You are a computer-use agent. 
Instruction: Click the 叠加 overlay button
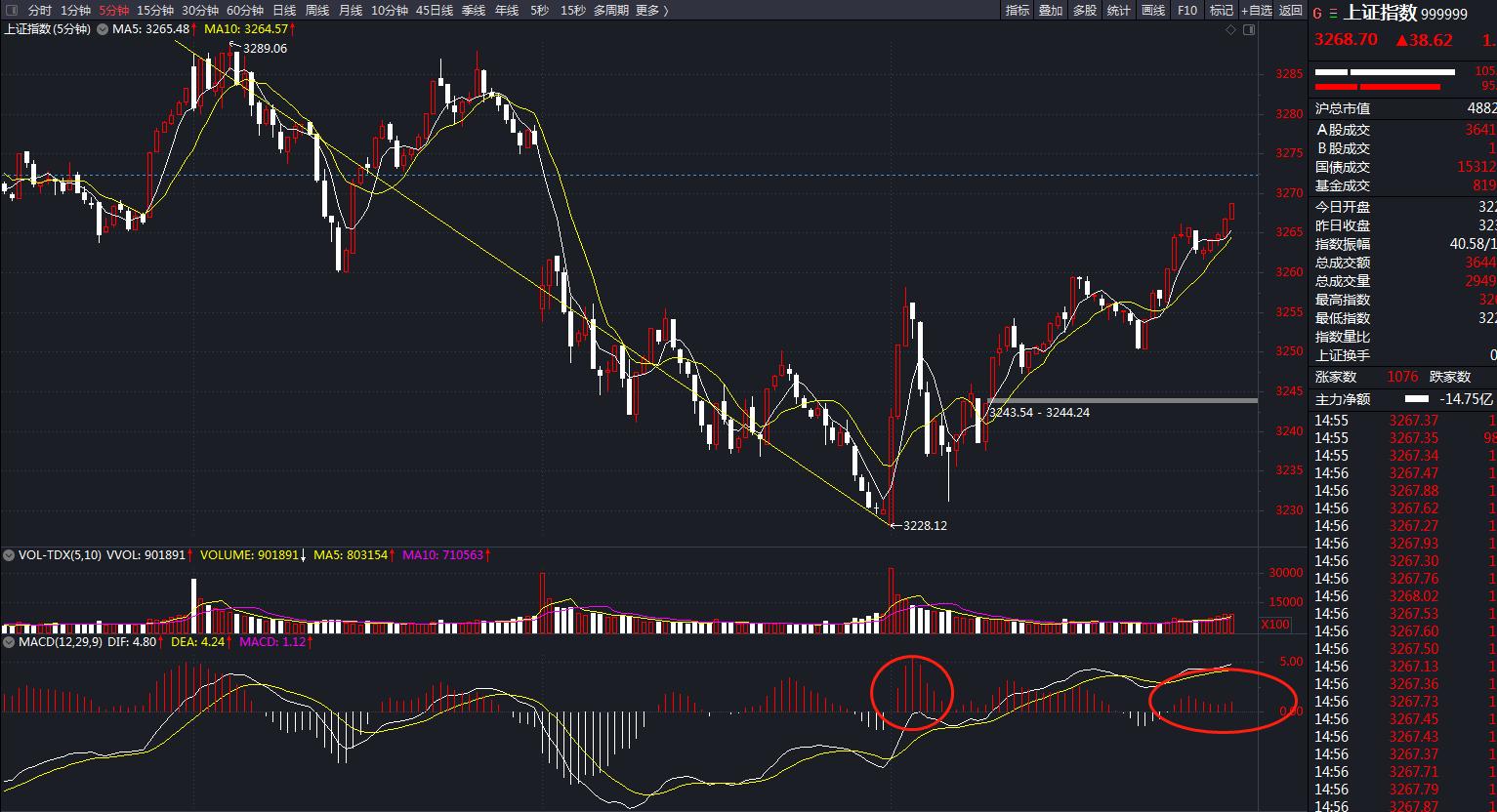click(1051, 11)
